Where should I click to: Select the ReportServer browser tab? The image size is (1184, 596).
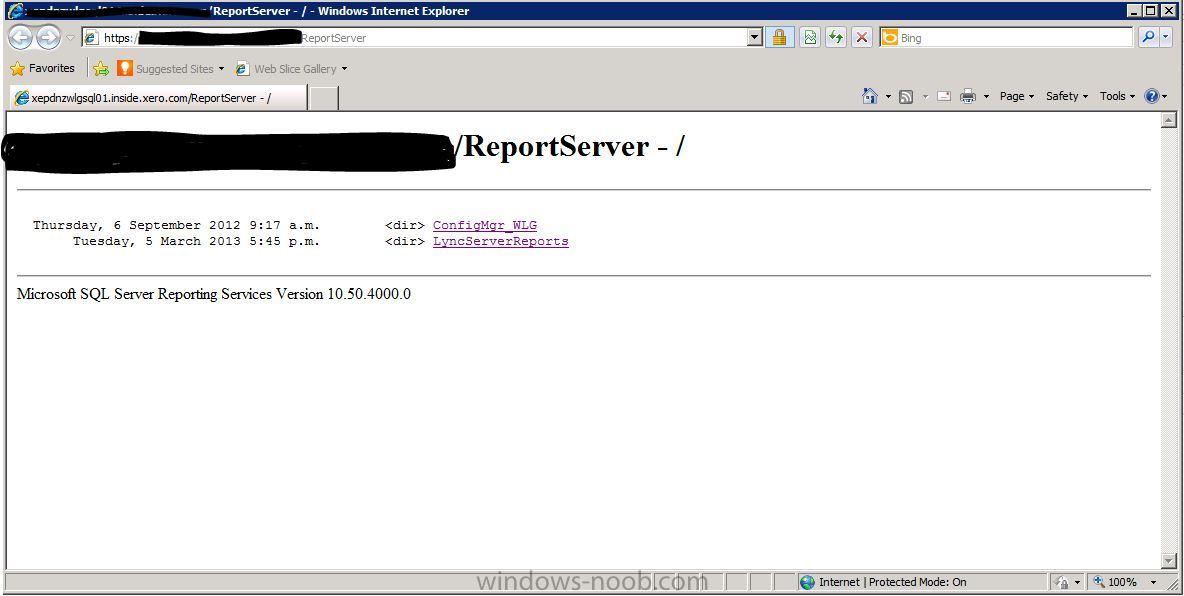(158, 98)
